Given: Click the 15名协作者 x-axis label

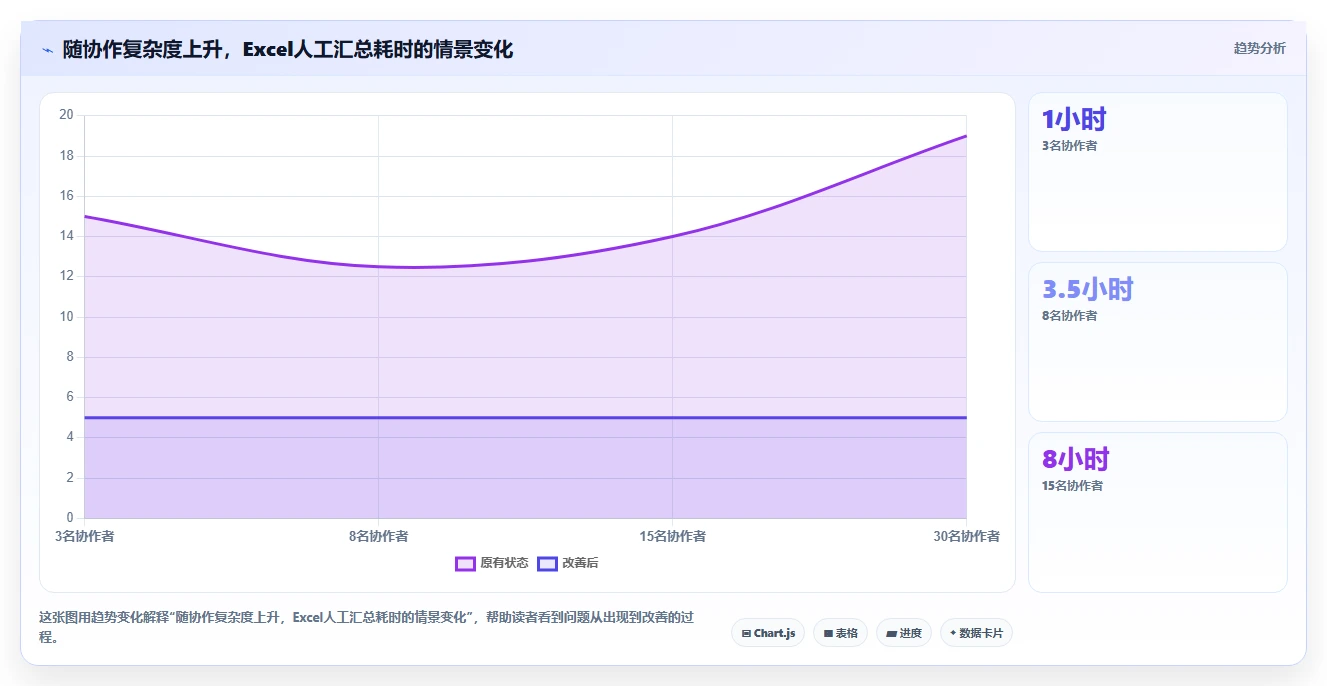Looking at the screenshot, I should (x=672, y=536).
